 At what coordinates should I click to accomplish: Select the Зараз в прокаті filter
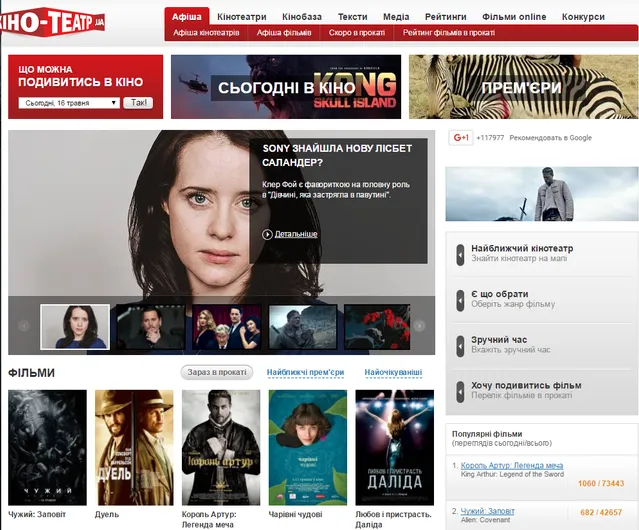pos(216,373)
